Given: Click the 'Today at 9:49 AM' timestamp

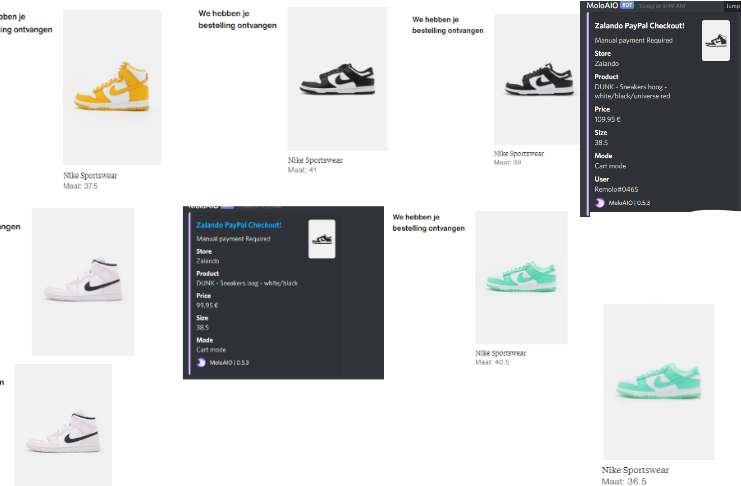Looking at the screenshot, I should [x=662, y=6].
